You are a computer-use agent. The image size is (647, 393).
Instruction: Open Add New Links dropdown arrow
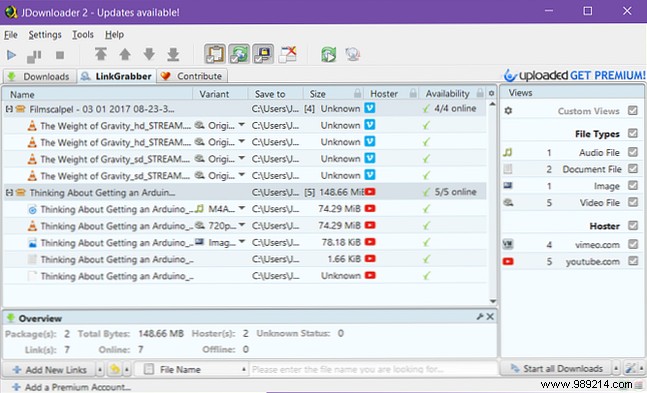99,369
